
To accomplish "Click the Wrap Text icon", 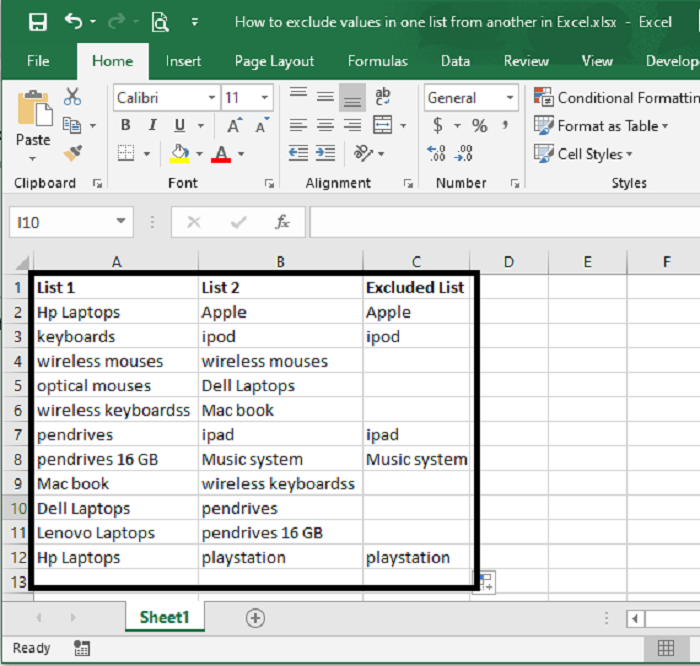I will point(383,97).
